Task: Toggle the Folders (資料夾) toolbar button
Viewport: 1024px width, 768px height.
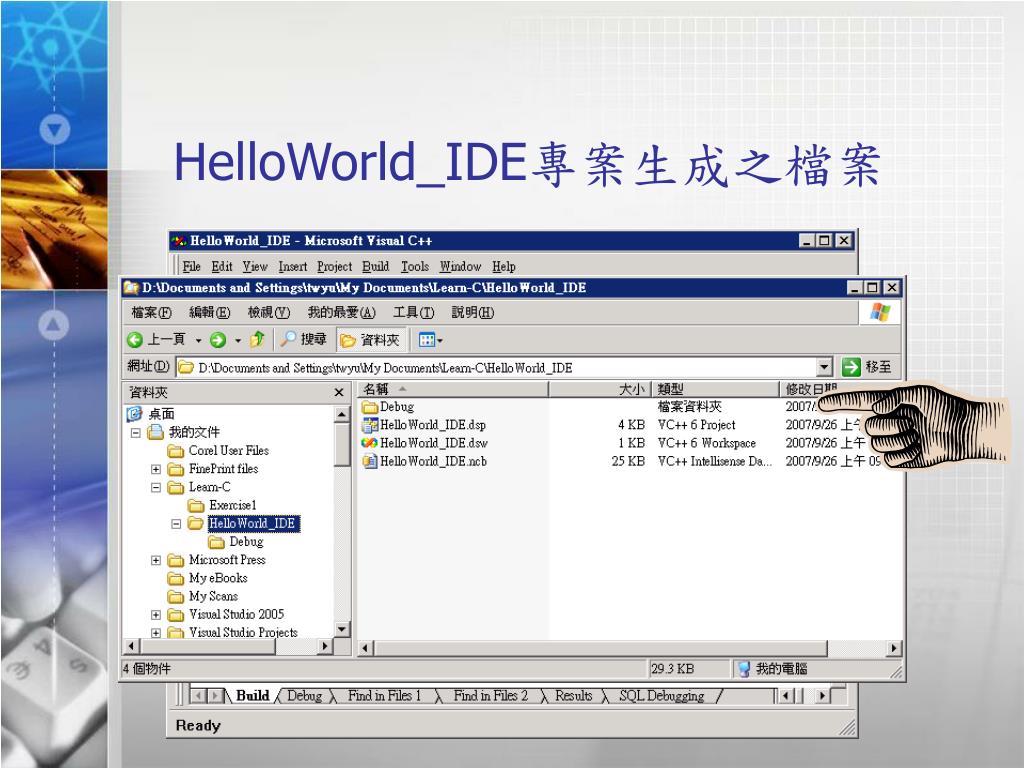Action: pos(370,340)
